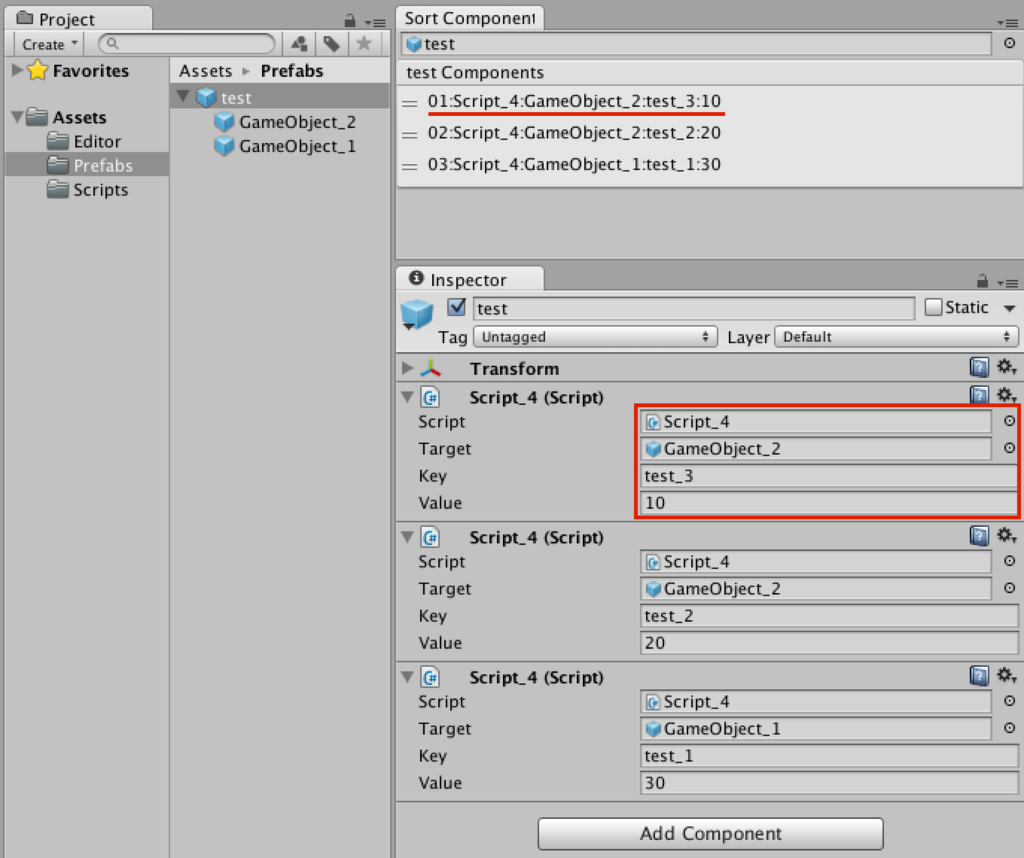Screen dimensions: 1024x858
Task: Click the Value field containing 30
Action: click(x=829, y=782)
